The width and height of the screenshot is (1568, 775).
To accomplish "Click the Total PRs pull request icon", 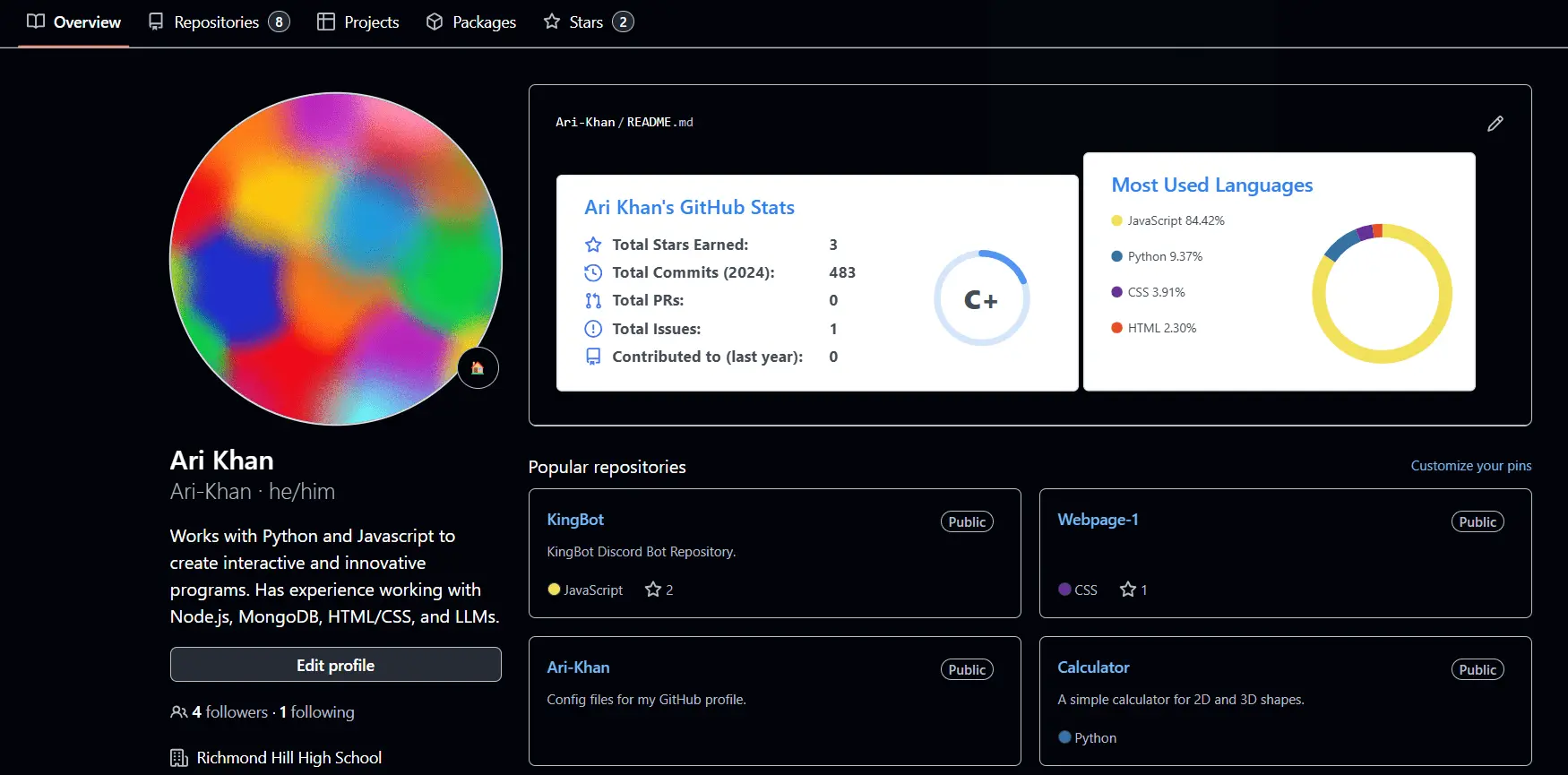I will click(593, 301).
